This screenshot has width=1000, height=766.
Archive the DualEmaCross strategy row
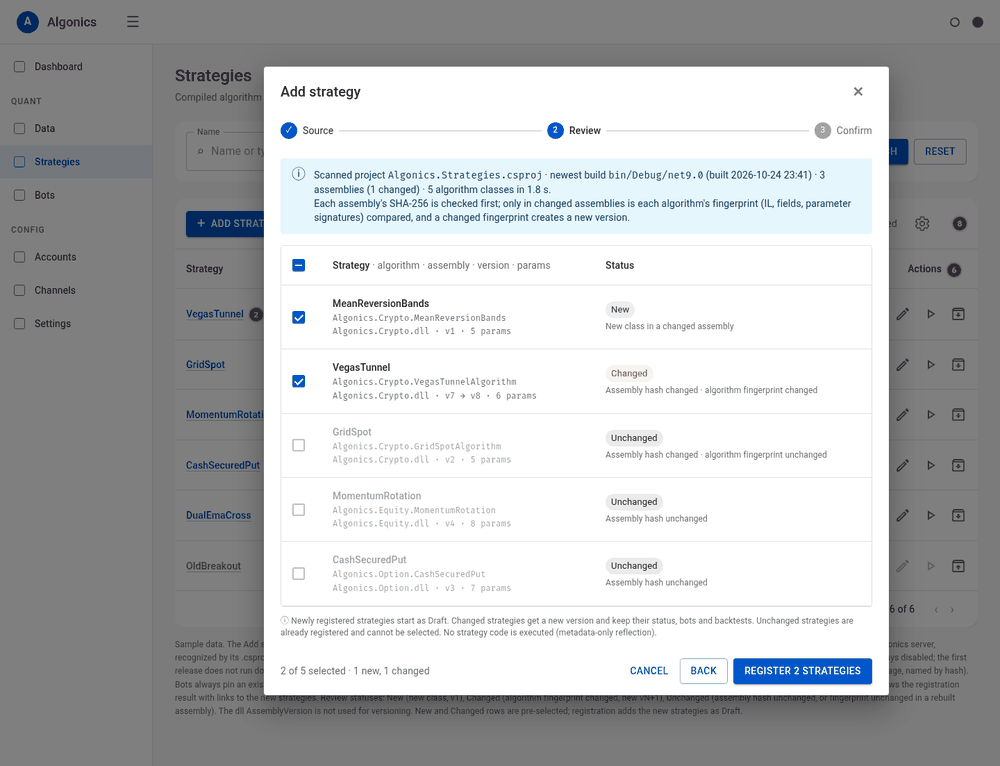point(958,515)
